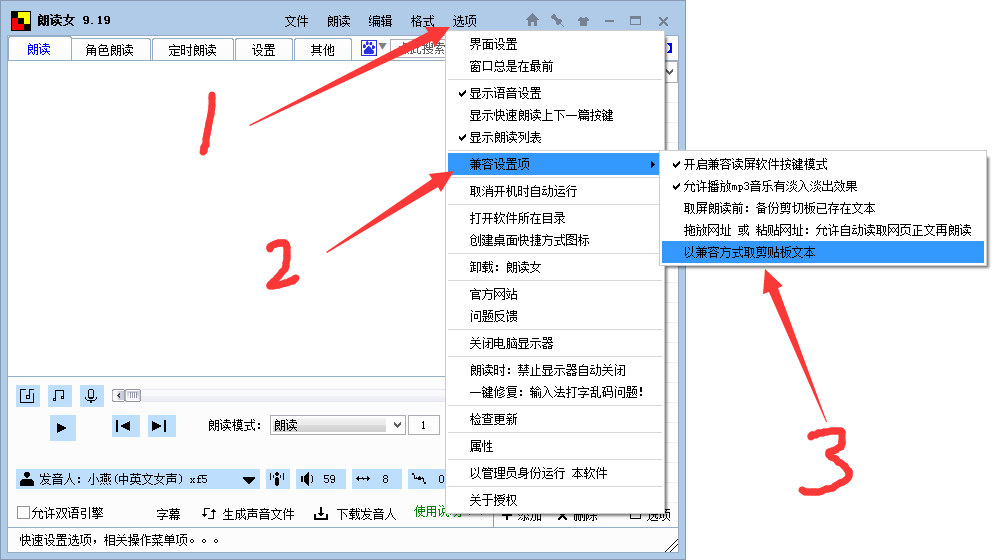Click 下载发音人 text button
Screen dimensions: 1006x560
367,514
